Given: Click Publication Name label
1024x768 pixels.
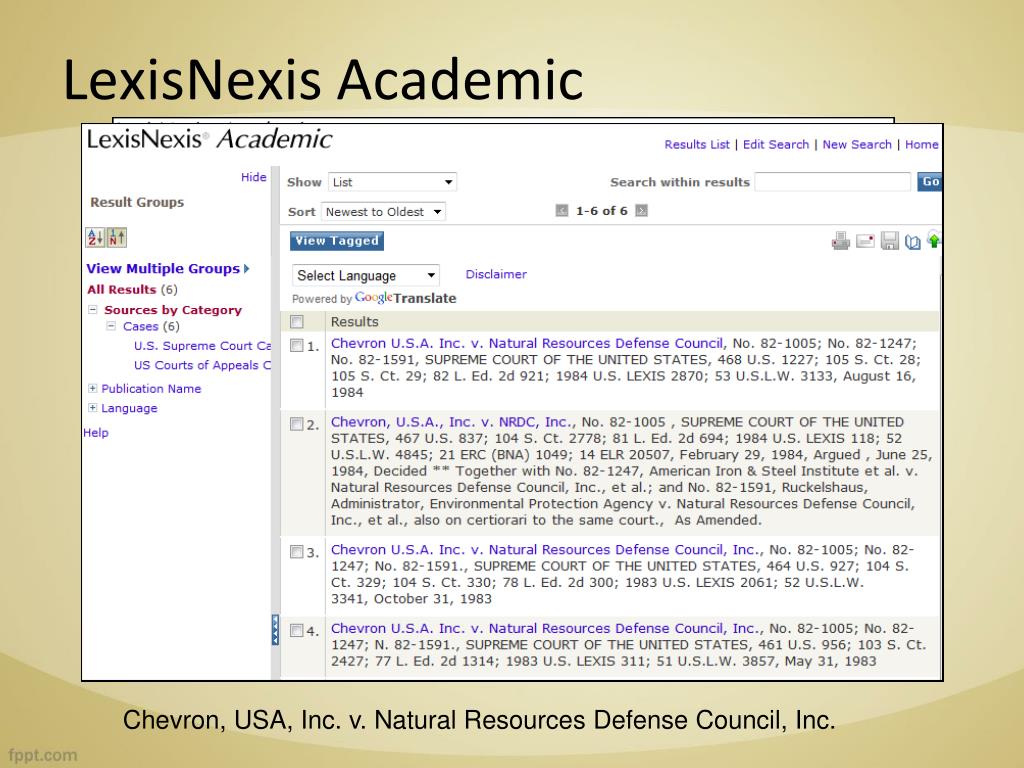Looking at the screenshot, I should [x=151, y=389].
